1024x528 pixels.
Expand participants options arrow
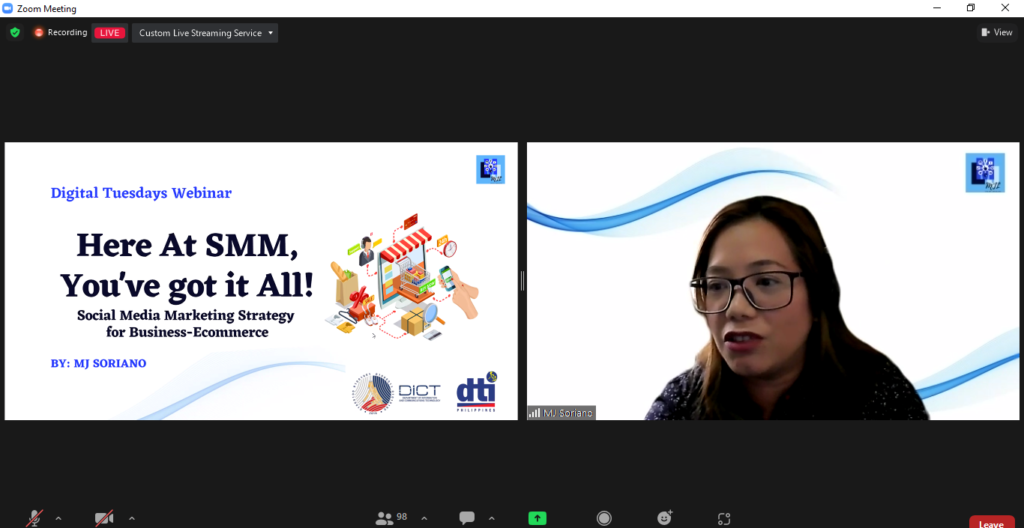(x=424, y=518)
